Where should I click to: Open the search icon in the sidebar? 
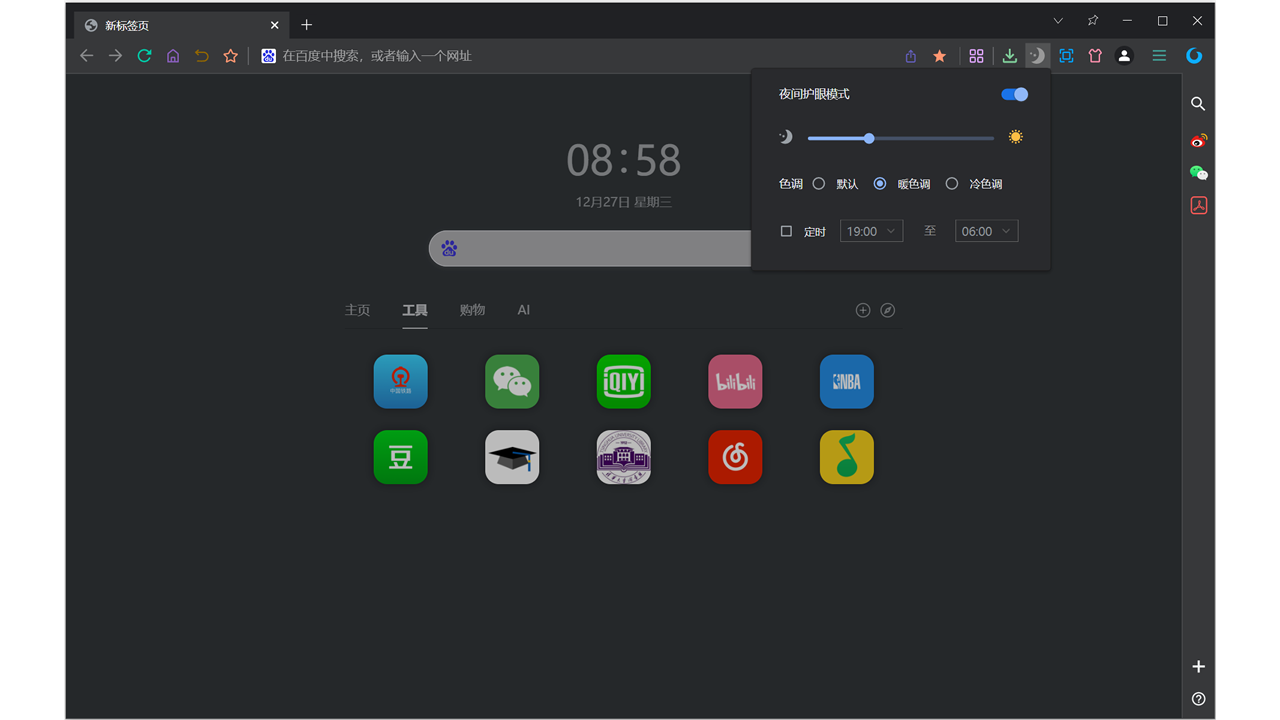point(1198,104)
